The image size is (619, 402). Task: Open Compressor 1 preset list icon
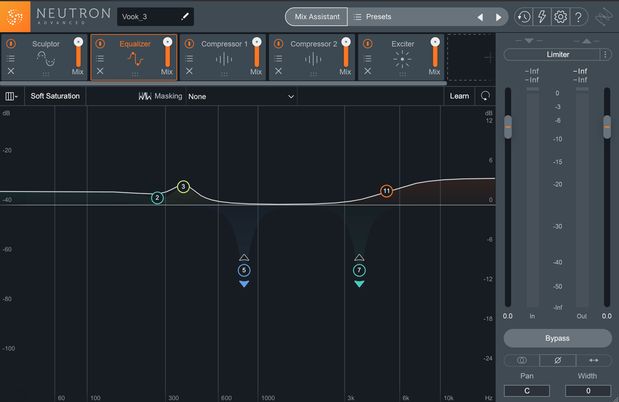coord(189,58)
